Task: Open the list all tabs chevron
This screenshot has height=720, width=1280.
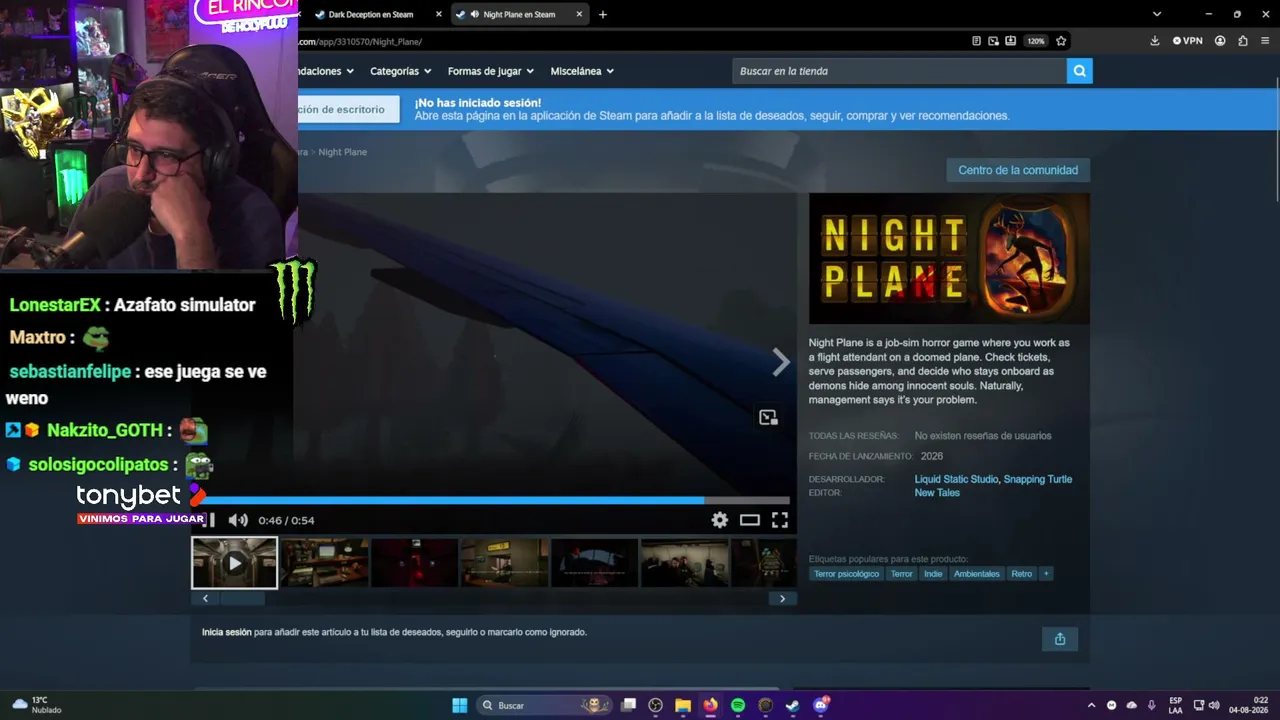Action: point(1157,14)
